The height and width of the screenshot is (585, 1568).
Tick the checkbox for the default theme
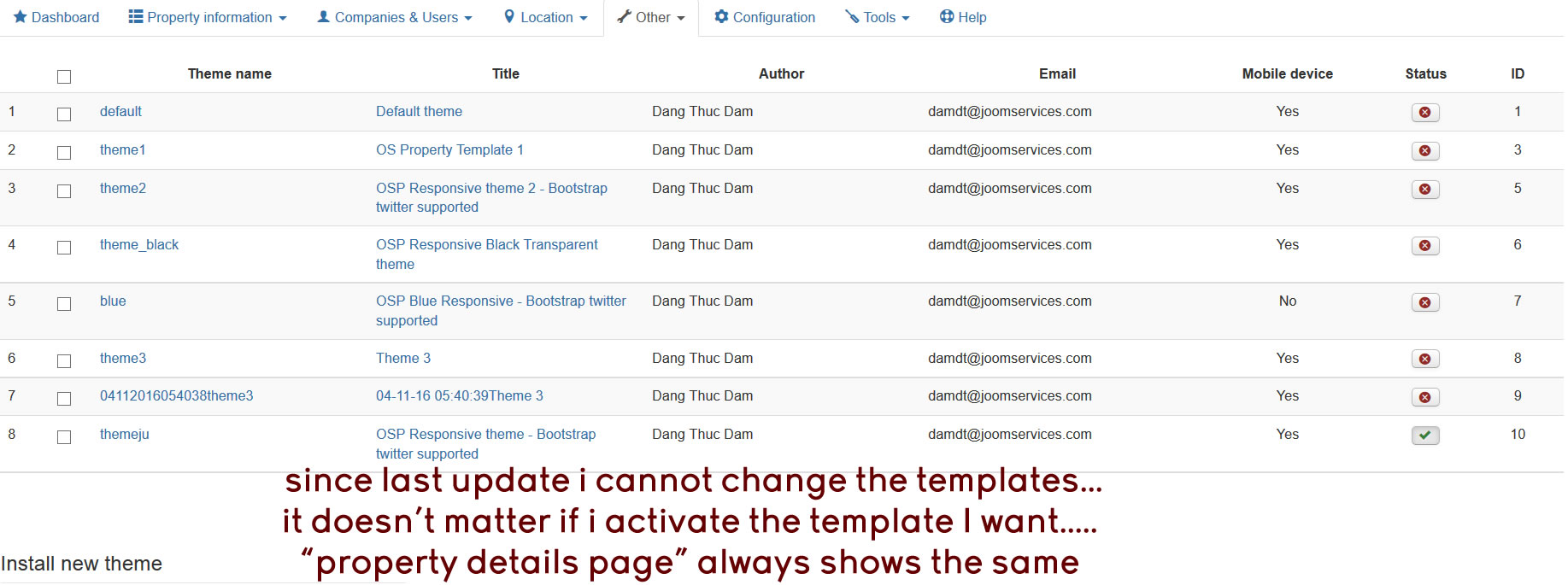coord(64,114)
